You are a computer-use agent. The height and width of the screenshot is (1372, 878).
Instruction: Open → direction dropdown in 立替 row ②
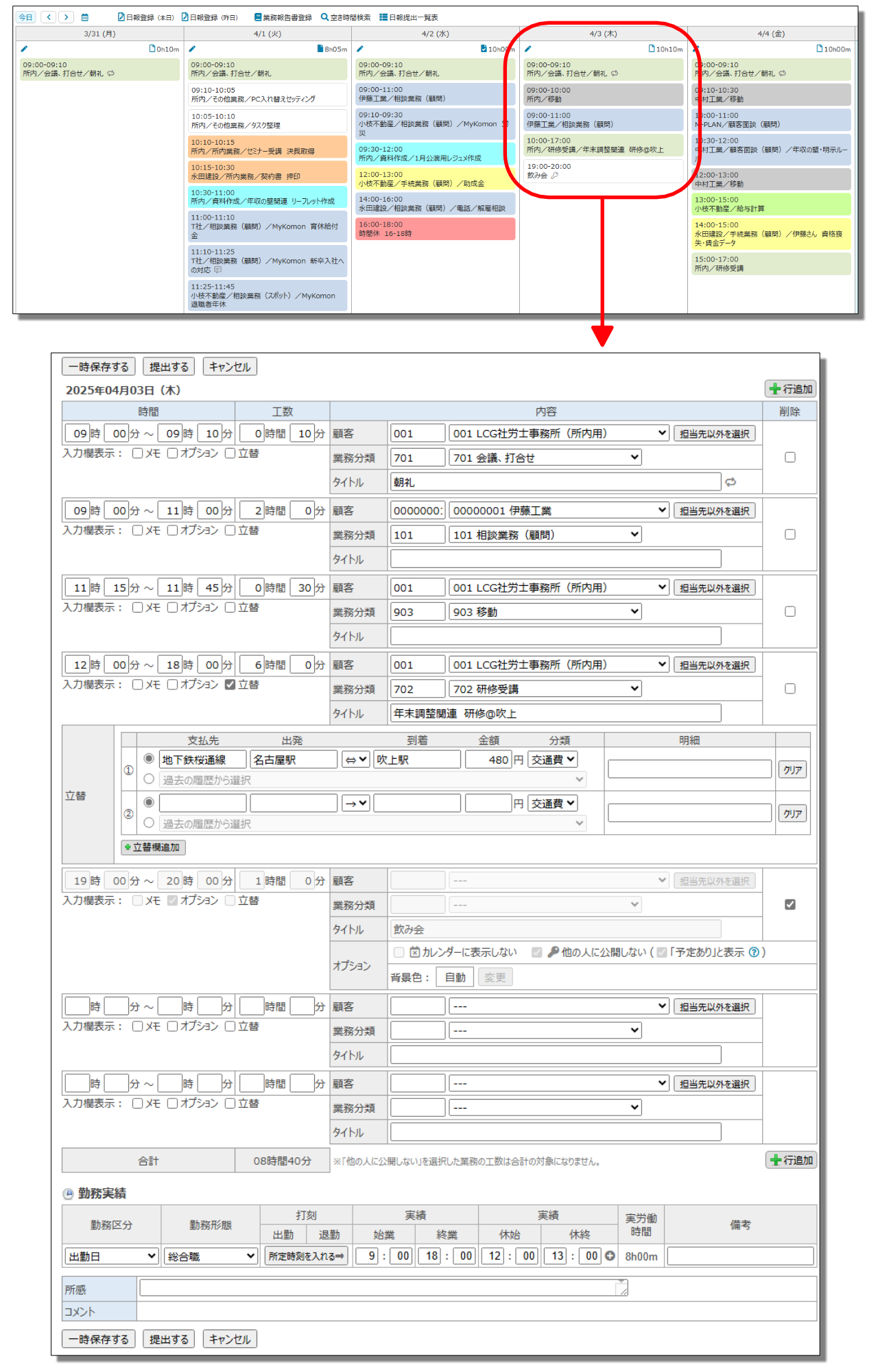click(x=356, y=803)
